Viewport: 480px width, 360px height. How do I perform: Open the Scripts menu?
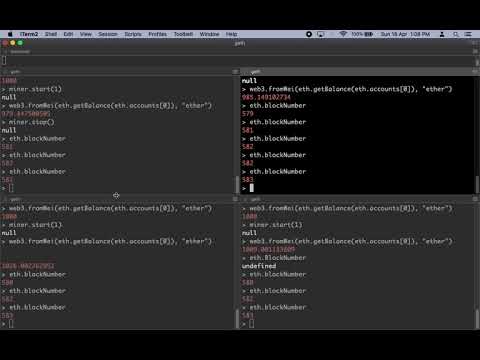[133, 34]
